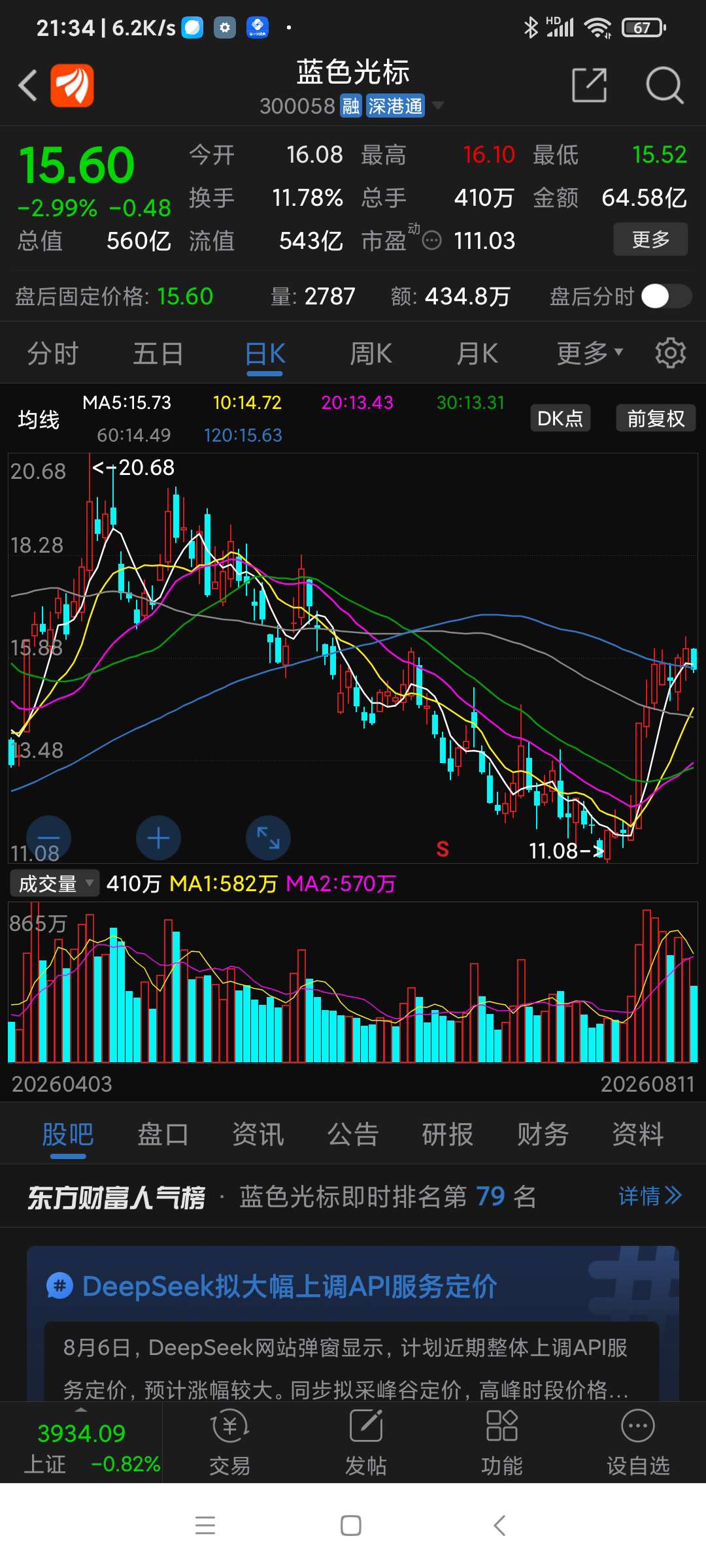
Task: Tap the latest candlestick on K-line chart
Action: (x=694, y=659)
